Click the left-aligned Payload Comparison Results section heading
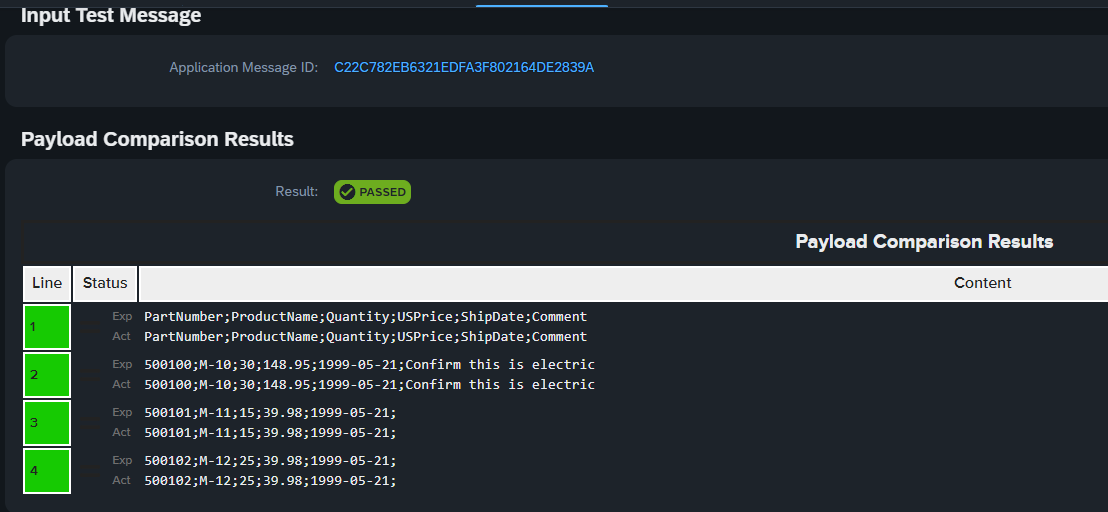Screen dimensions: 1108x512 [x=158, y=139]
